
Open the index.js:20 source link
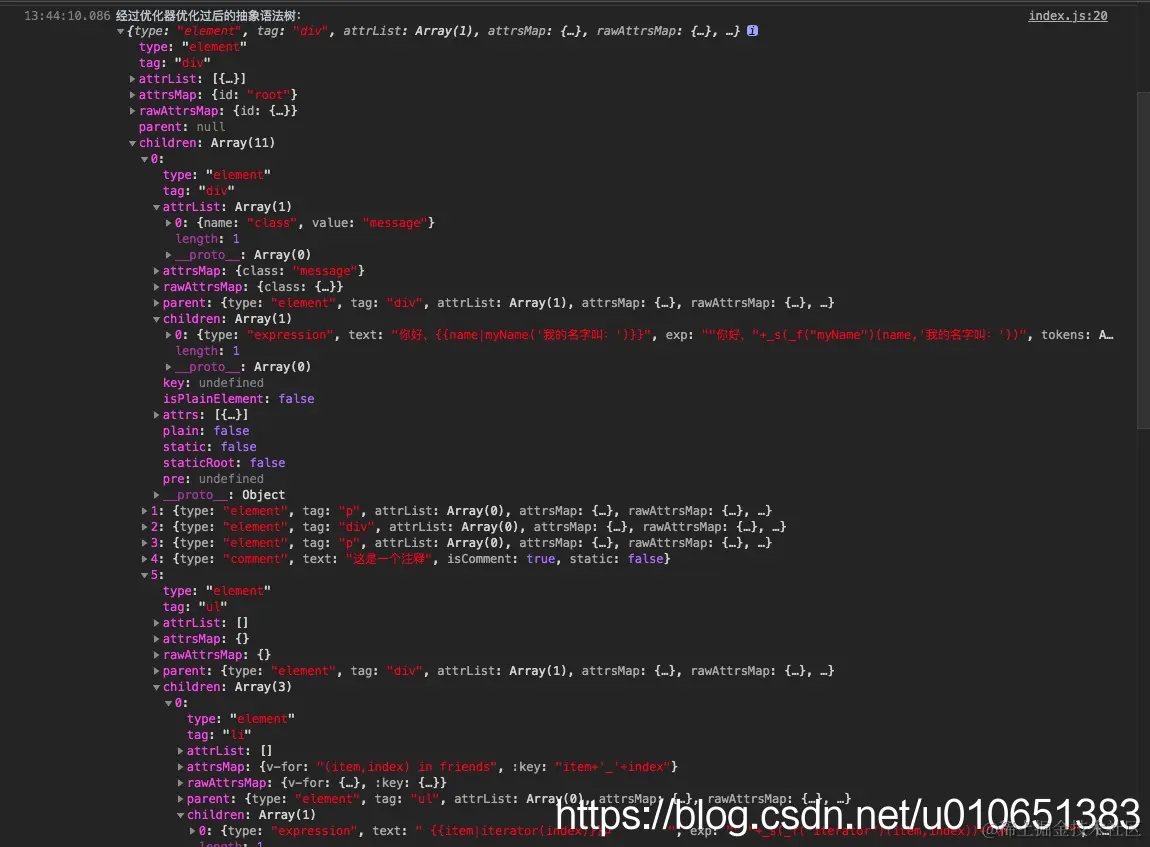point(1067,15)
